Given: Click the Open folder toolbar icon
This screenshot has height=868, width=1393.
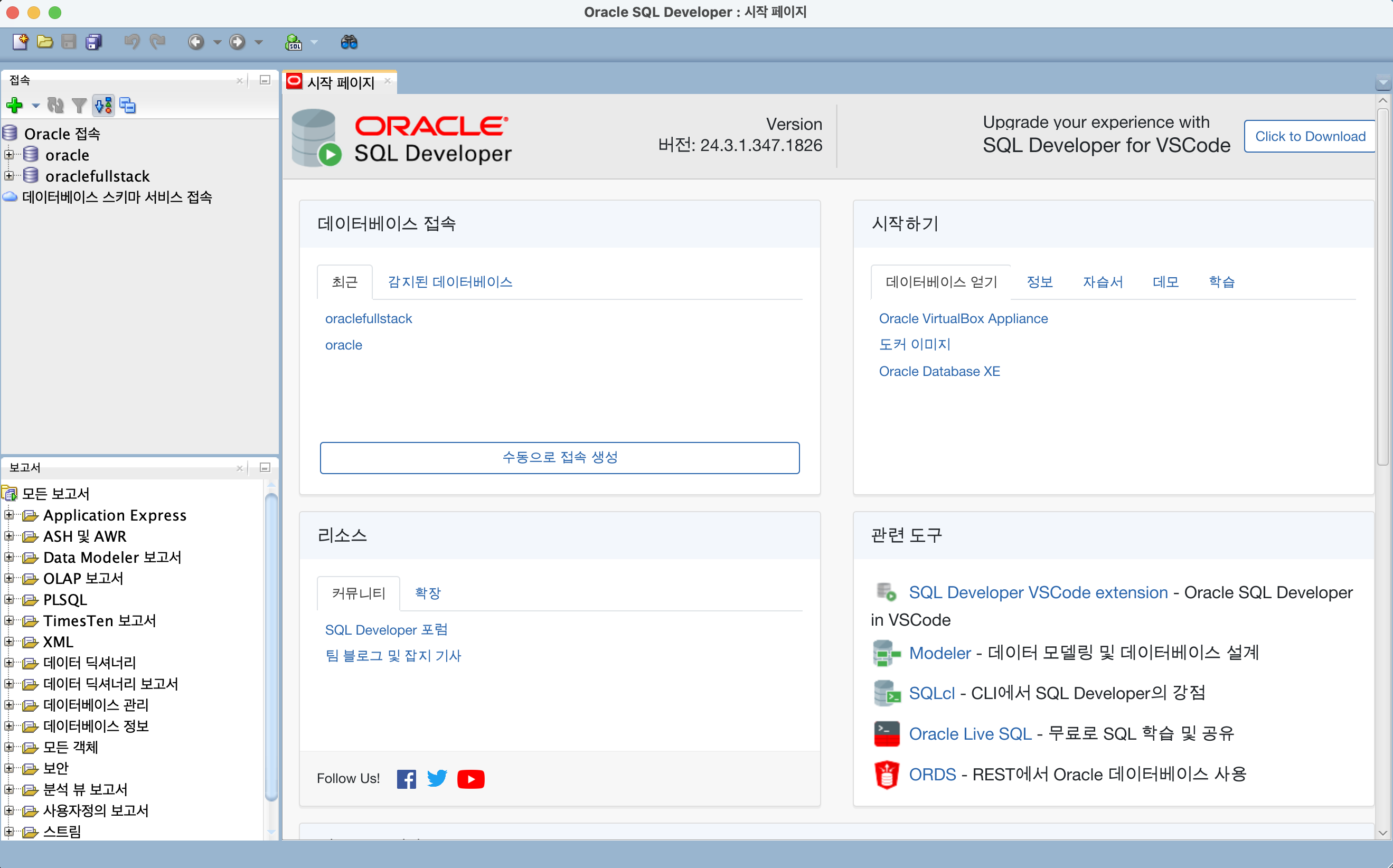Looking at the screenshot, I should 45,42.
